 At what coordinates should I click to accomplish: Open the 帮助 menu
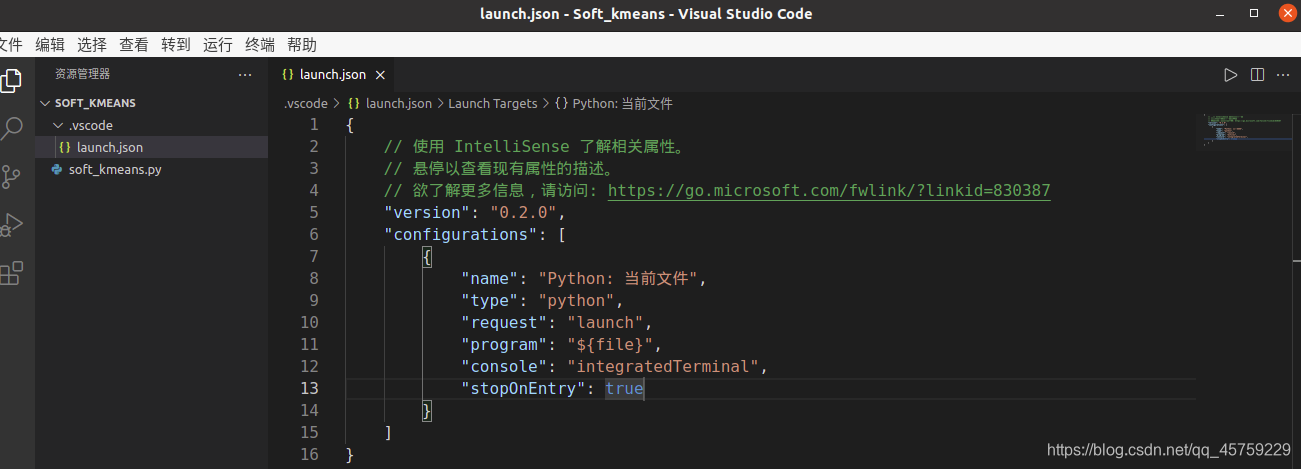(x=302, y=45)
